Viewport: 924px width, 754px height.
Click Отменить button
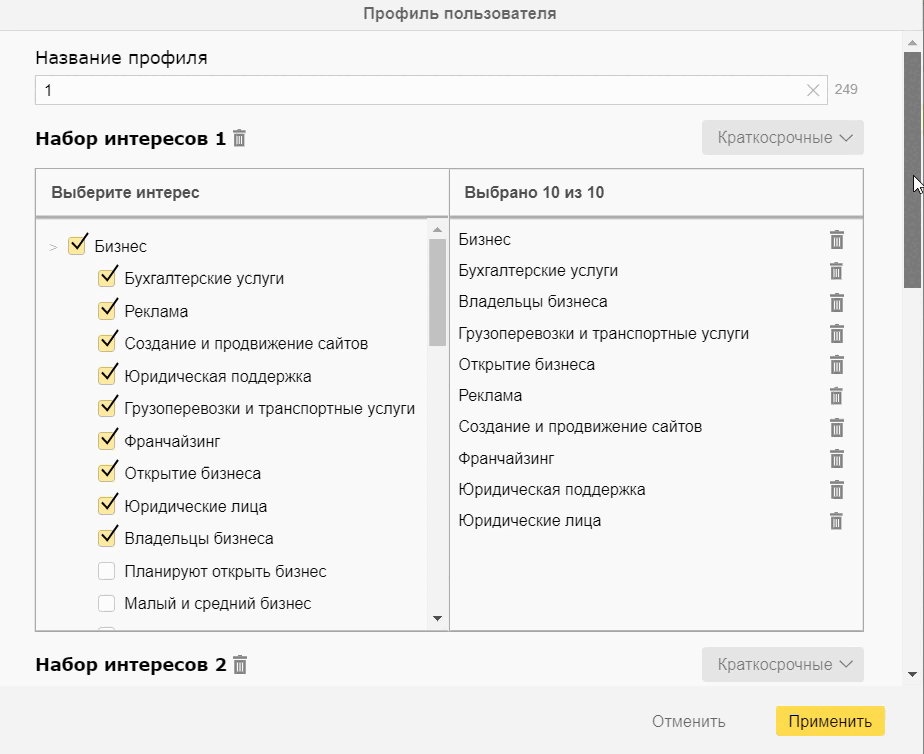(688, 721)
